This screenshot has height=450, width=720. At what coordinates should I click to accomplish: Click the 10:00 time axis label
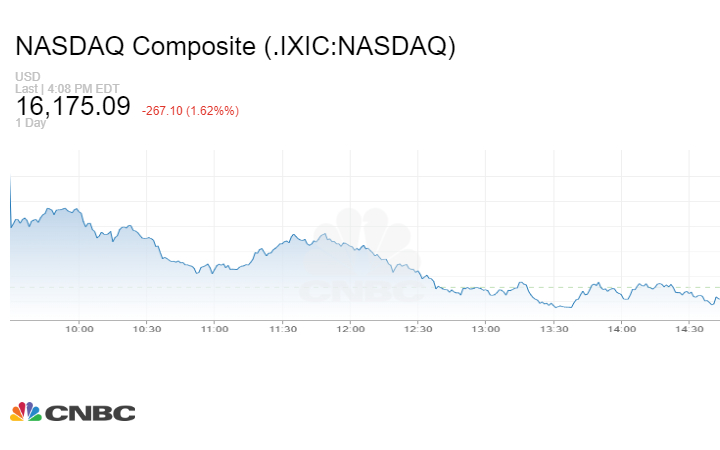(x=79, y=329)
